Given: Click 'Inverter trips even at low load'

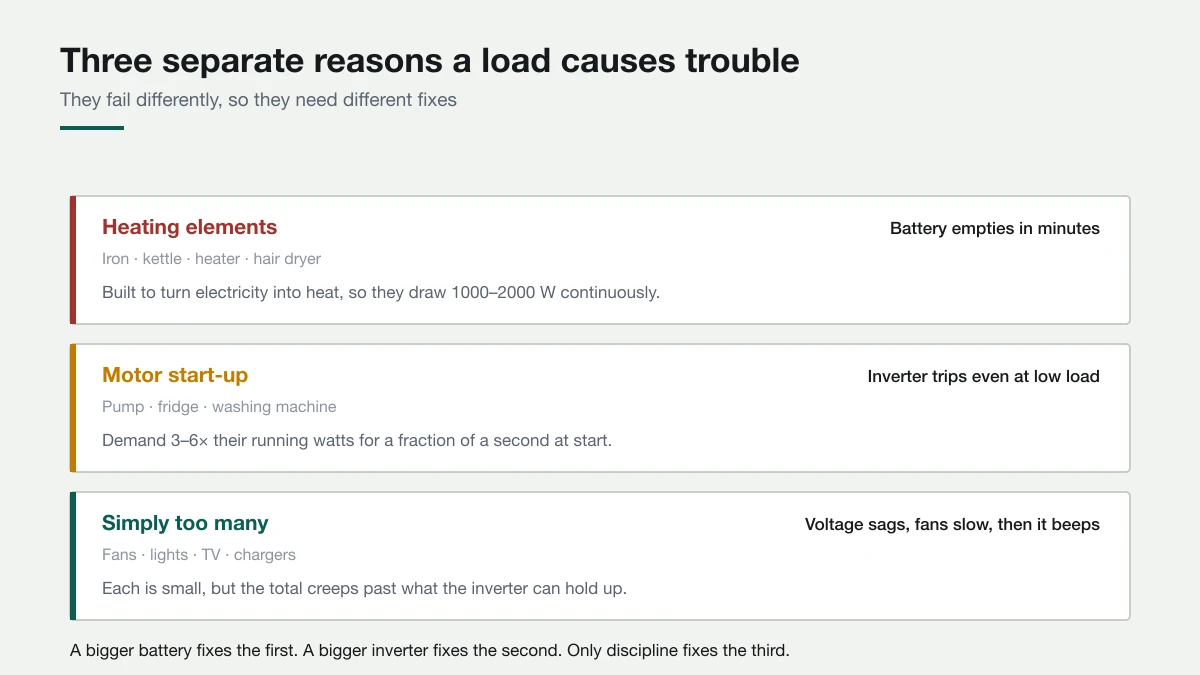Looking at the screenshot, I should click(x=984, y=377).
